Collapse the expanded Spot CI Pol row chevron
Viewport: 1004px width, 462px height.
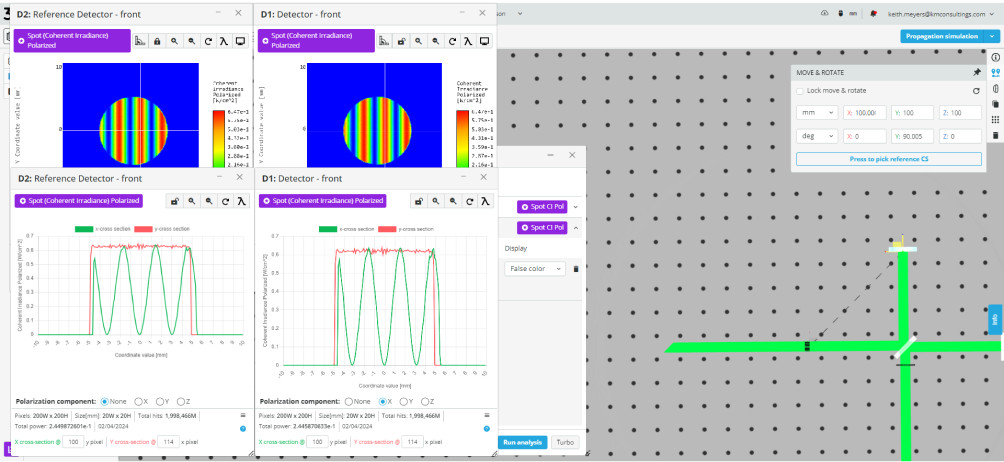[x=575, y=227]
